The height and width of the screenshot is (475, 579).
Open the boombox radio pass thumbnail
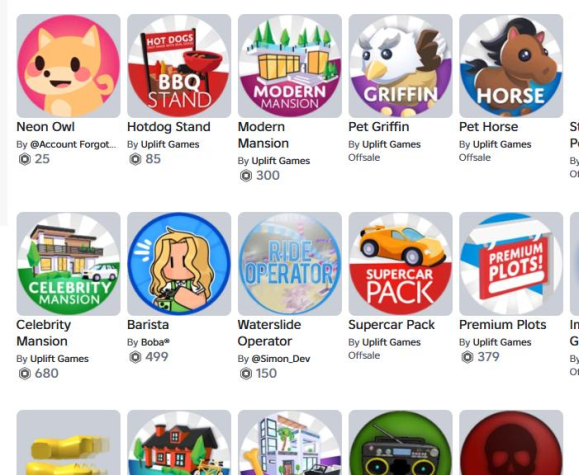point(400,442)
